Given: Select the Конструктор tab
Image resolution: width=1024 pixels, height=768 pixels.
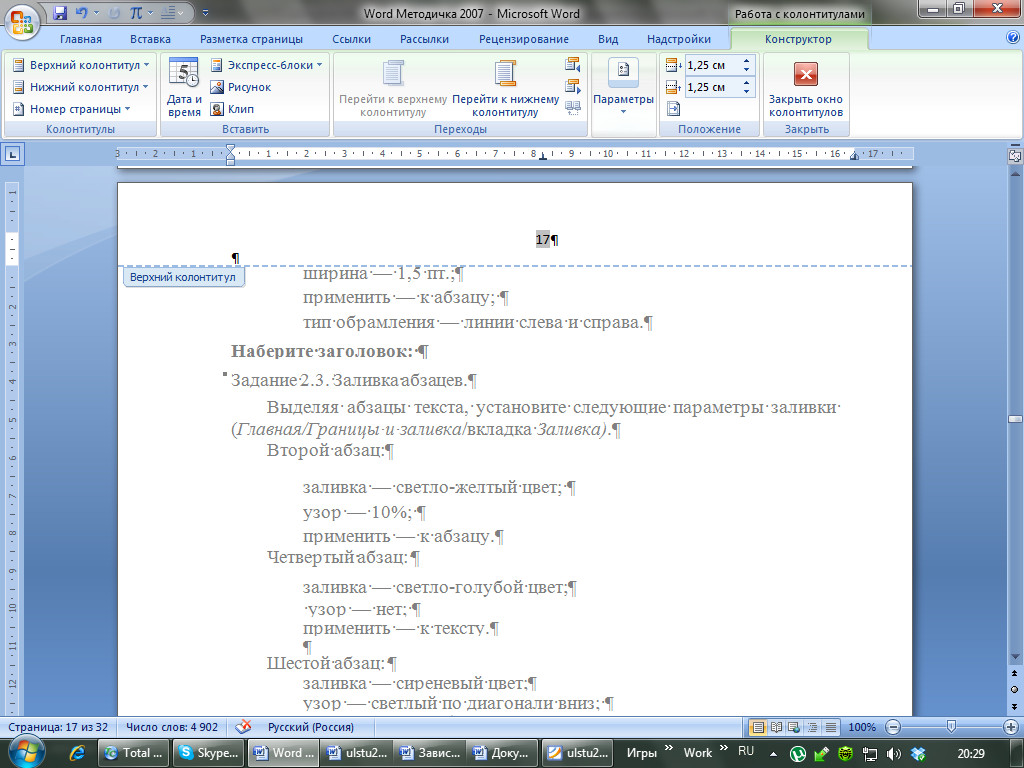Looking at the screenshot, I should click(798, 39).
